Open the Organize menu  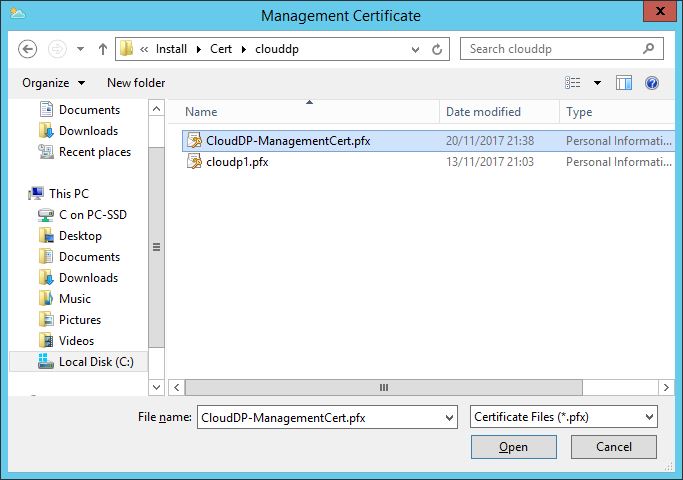point(53,83)
